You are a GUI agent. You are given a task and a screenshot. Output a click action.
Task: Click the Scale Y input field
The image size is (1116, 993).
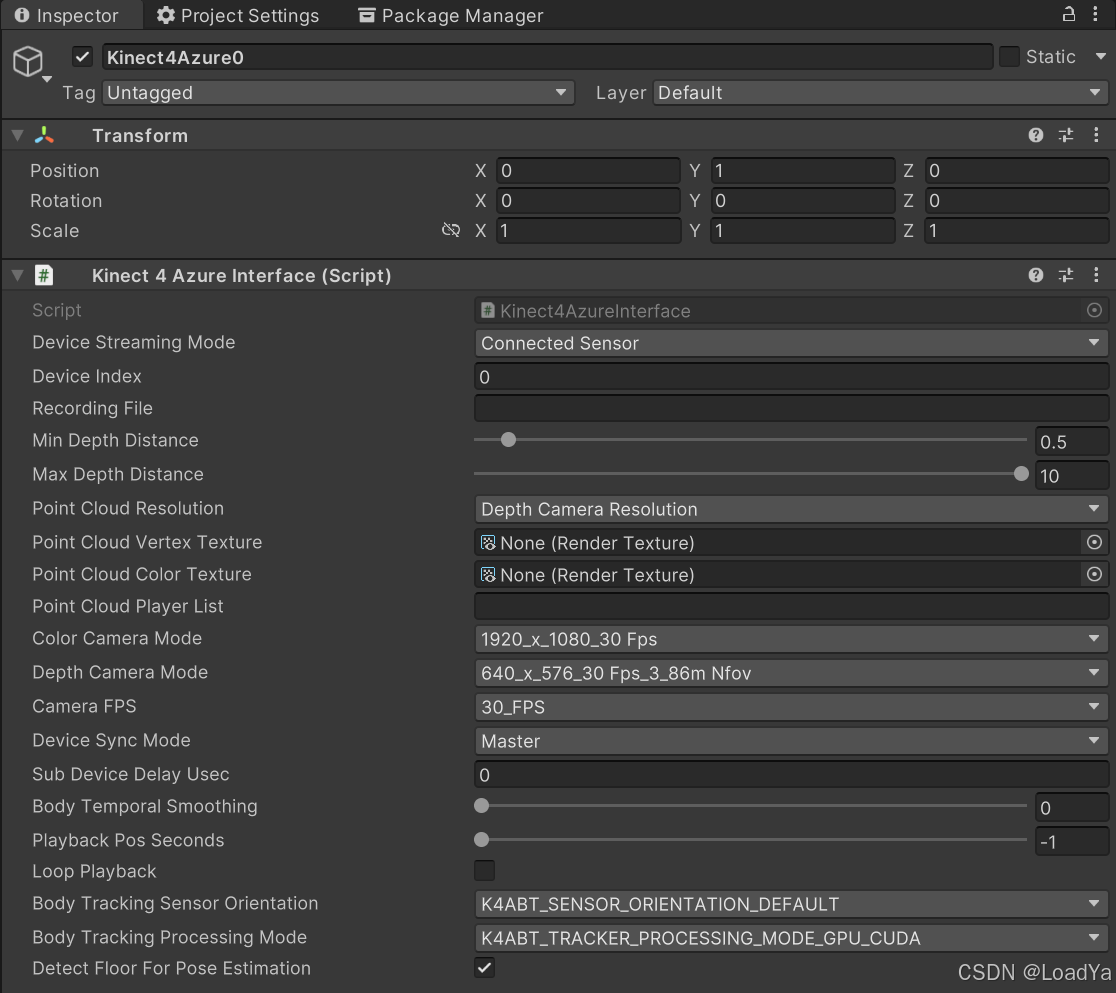pos(802,231)
